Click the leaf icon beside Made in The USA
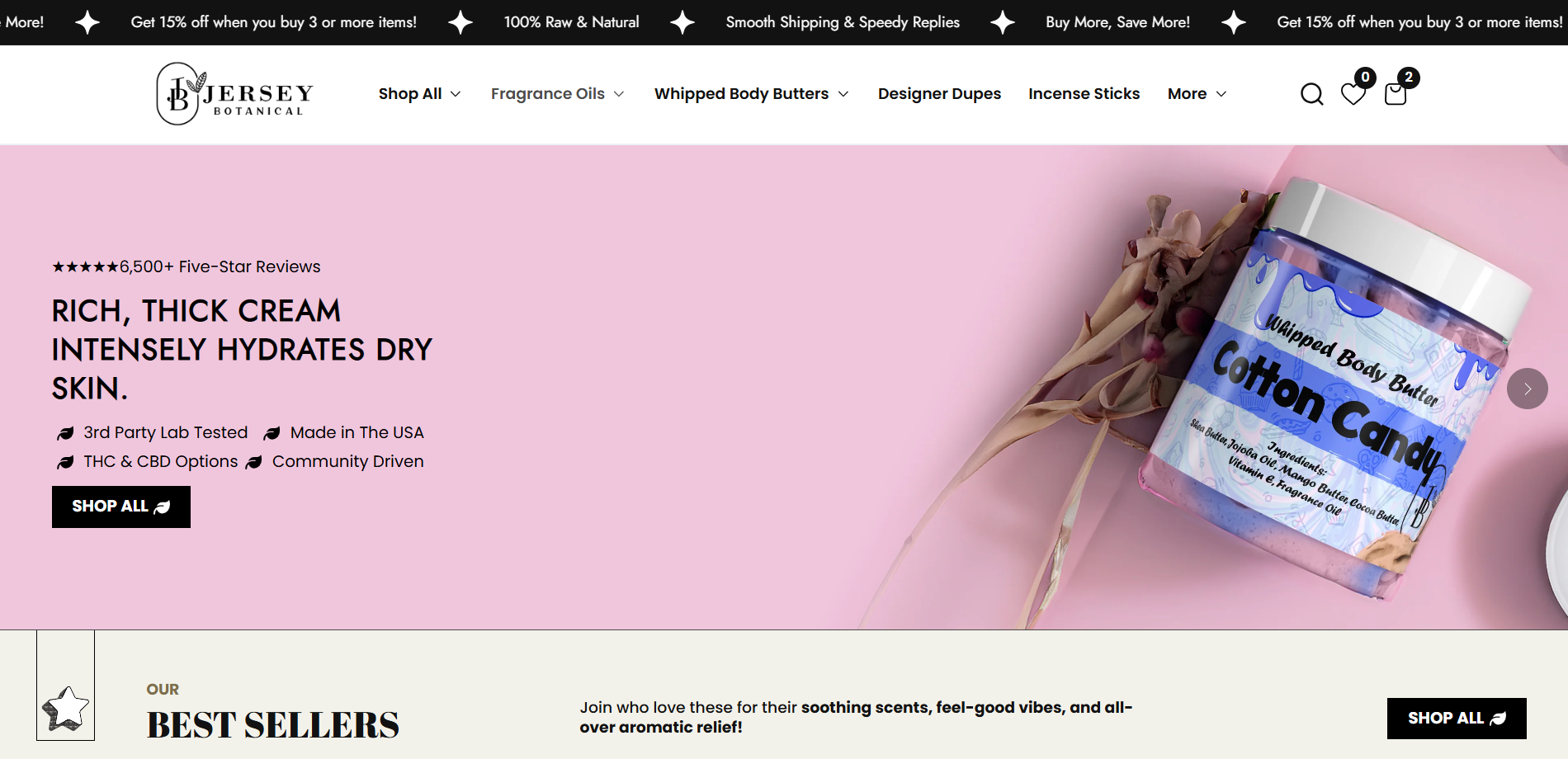The image size is (1568, 759). click(272, 433)
